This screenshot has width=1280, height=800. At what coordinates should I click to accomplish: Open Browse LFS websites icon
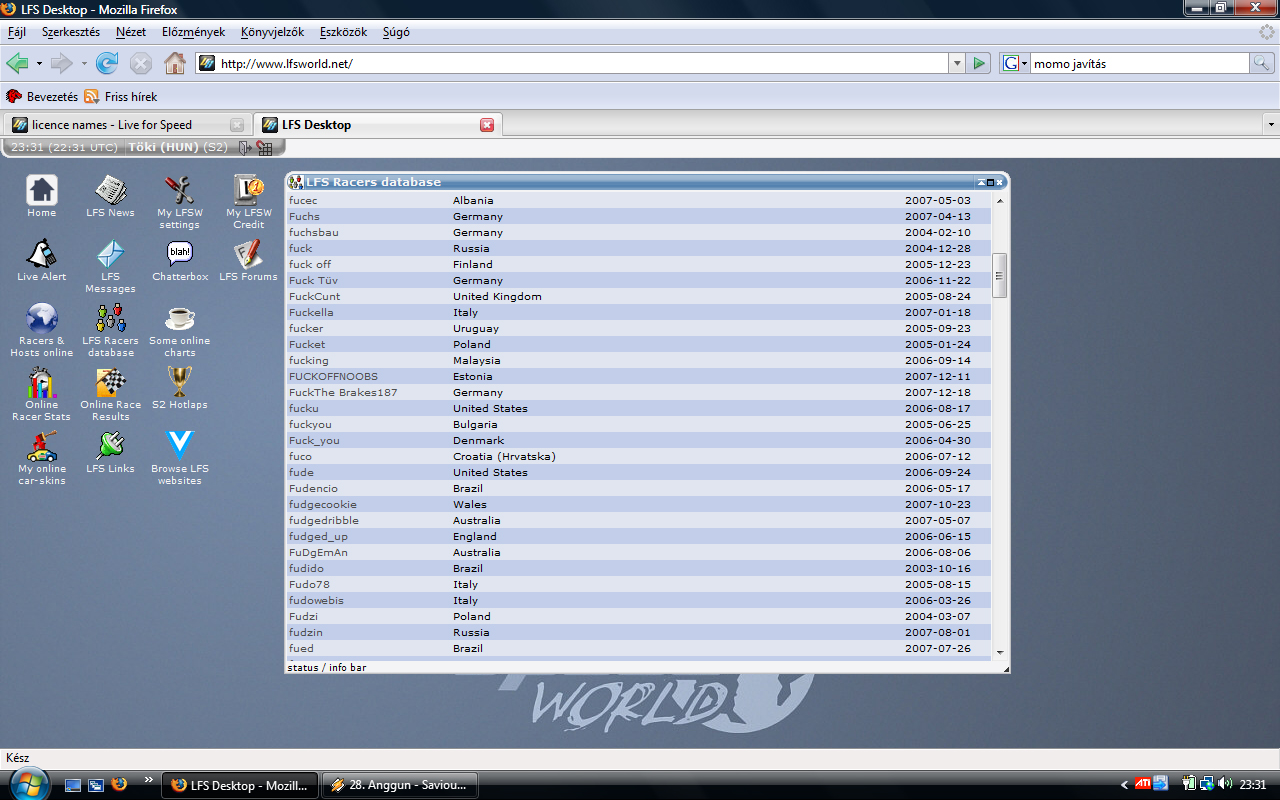tap(180, 457)
